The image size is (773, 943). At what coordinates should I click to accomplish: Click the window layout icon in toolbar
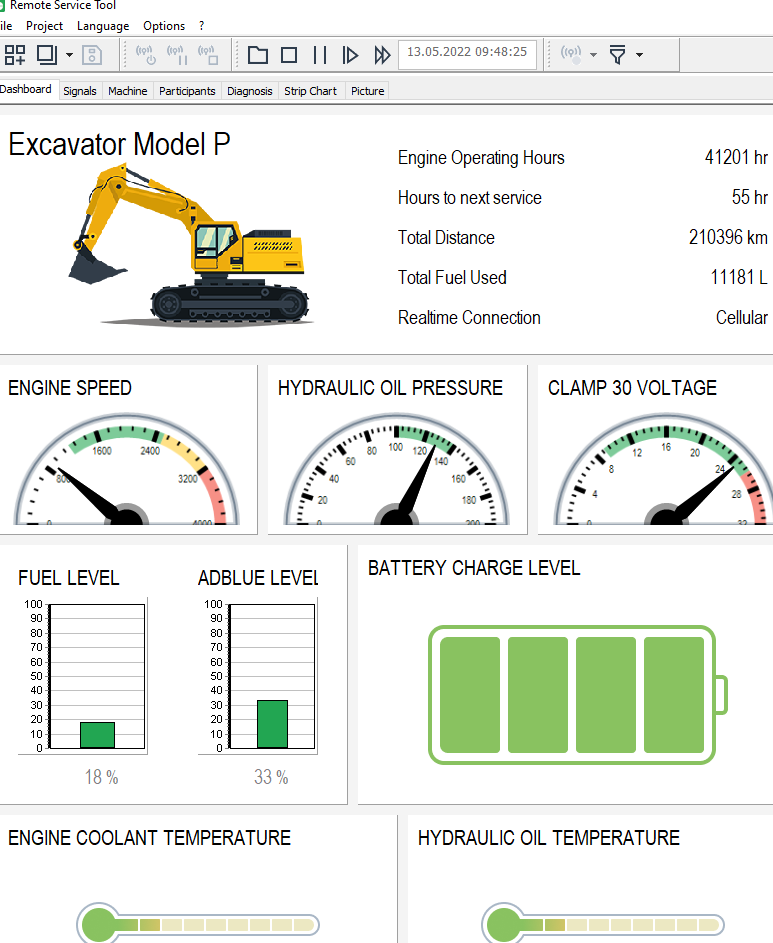(x=46, y=54)
